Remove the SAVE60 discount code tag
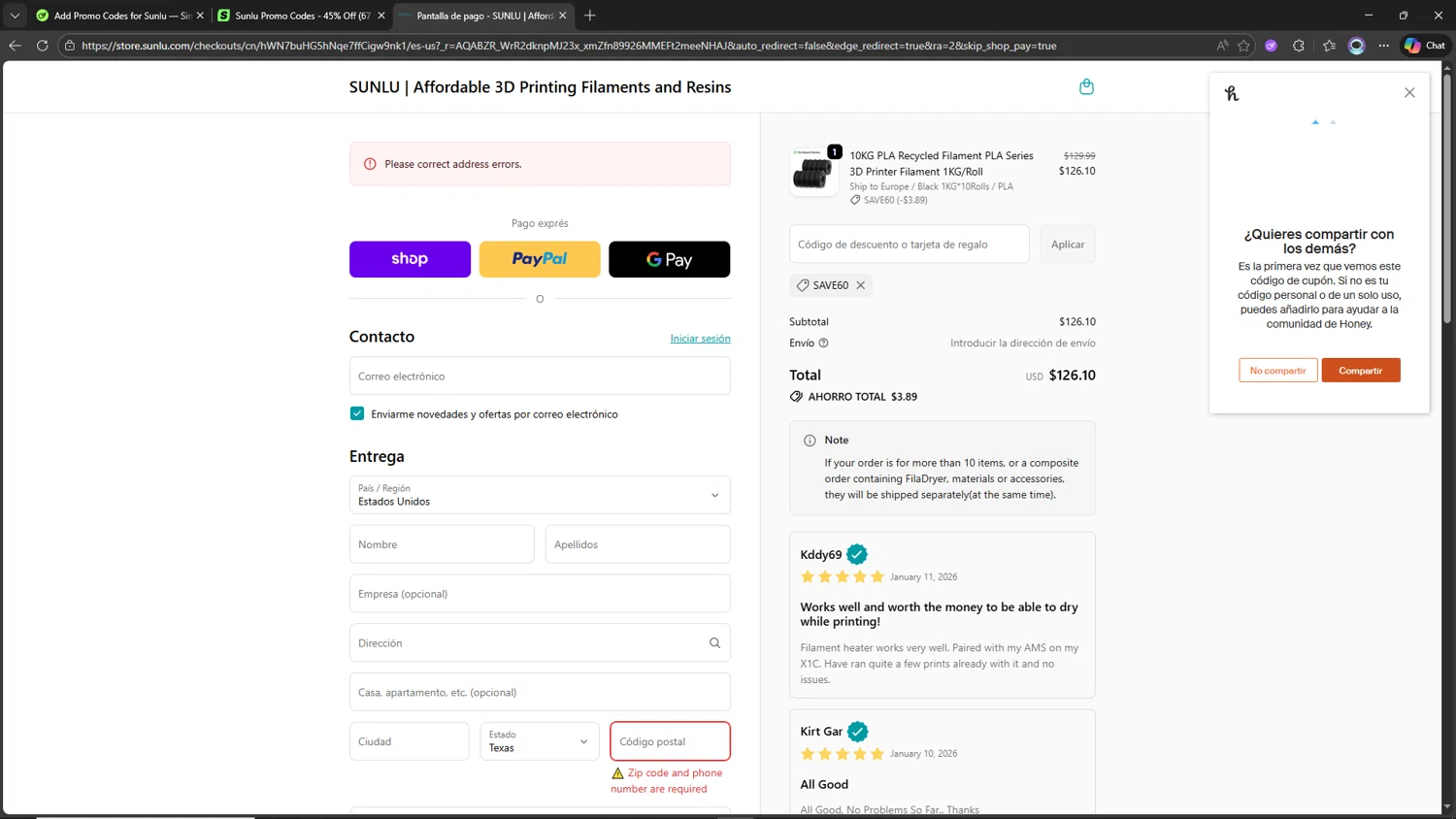This screenshot has width=1456, height=819. coord(860,285)
